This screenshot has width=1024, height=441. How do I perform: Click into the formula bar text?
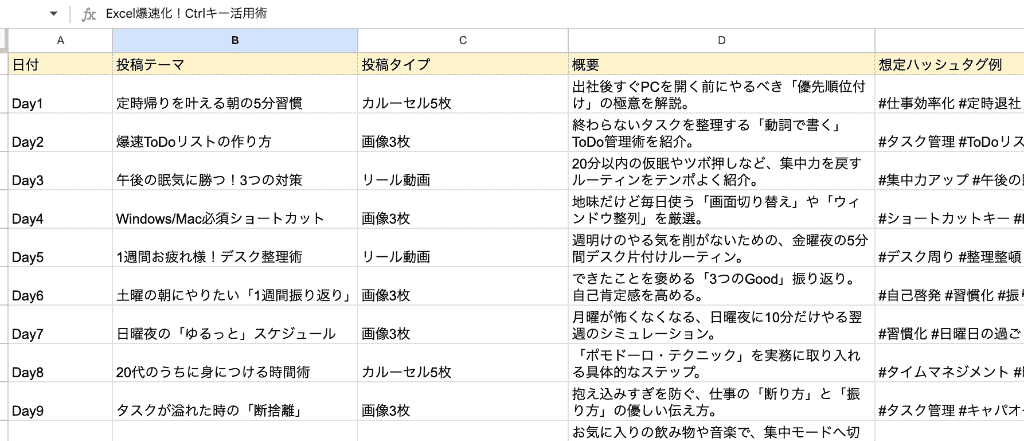186,13
